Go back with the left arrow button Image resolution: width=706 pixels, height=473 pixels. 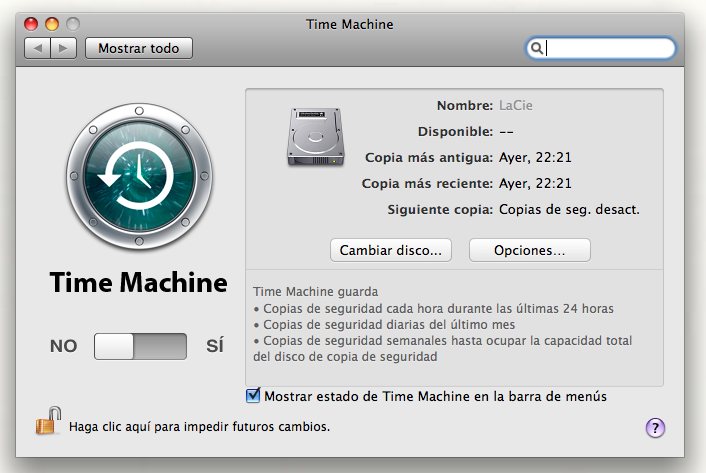tap(37, 48)
